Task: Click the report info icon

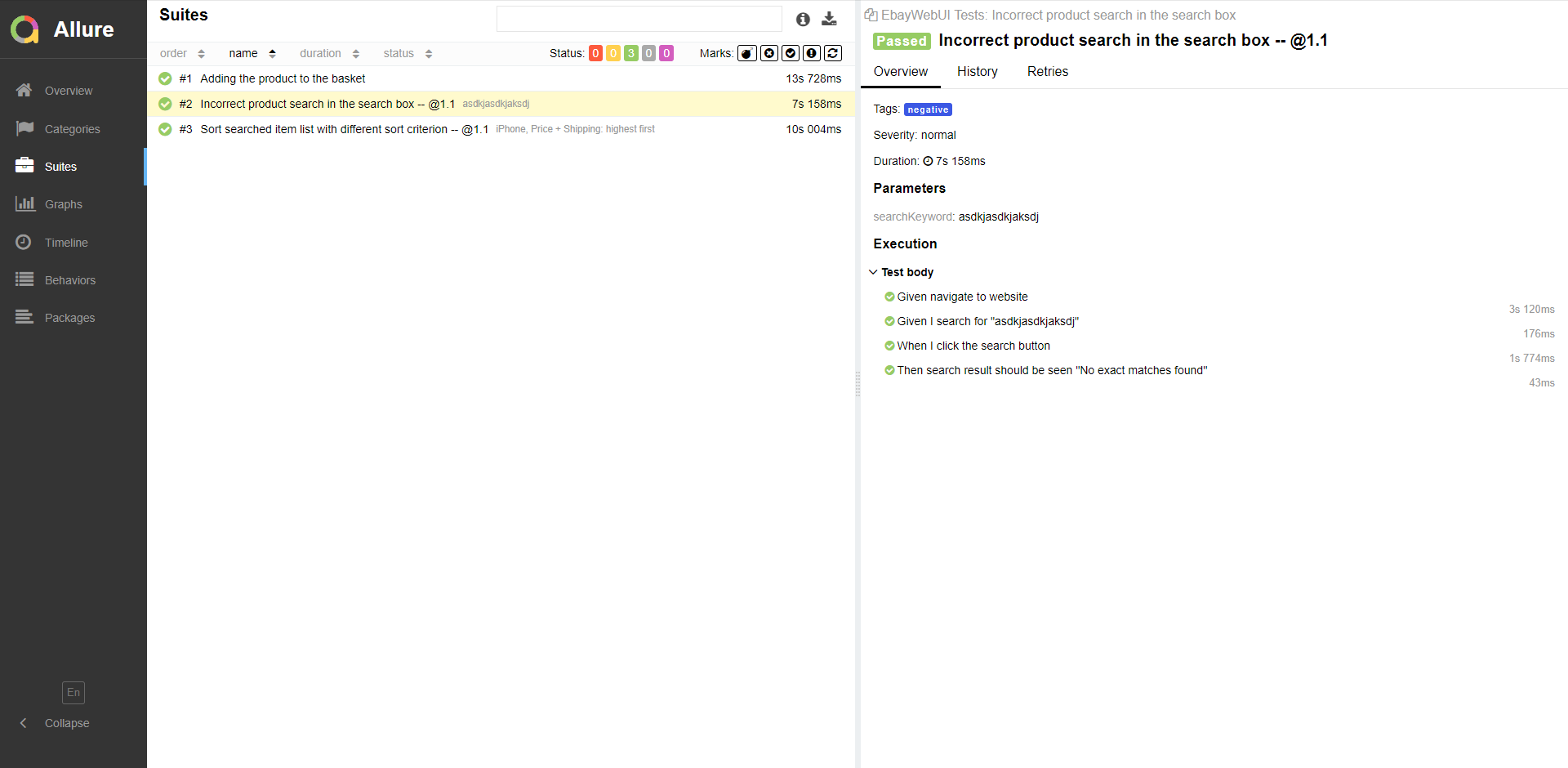Action: (803, 19)
